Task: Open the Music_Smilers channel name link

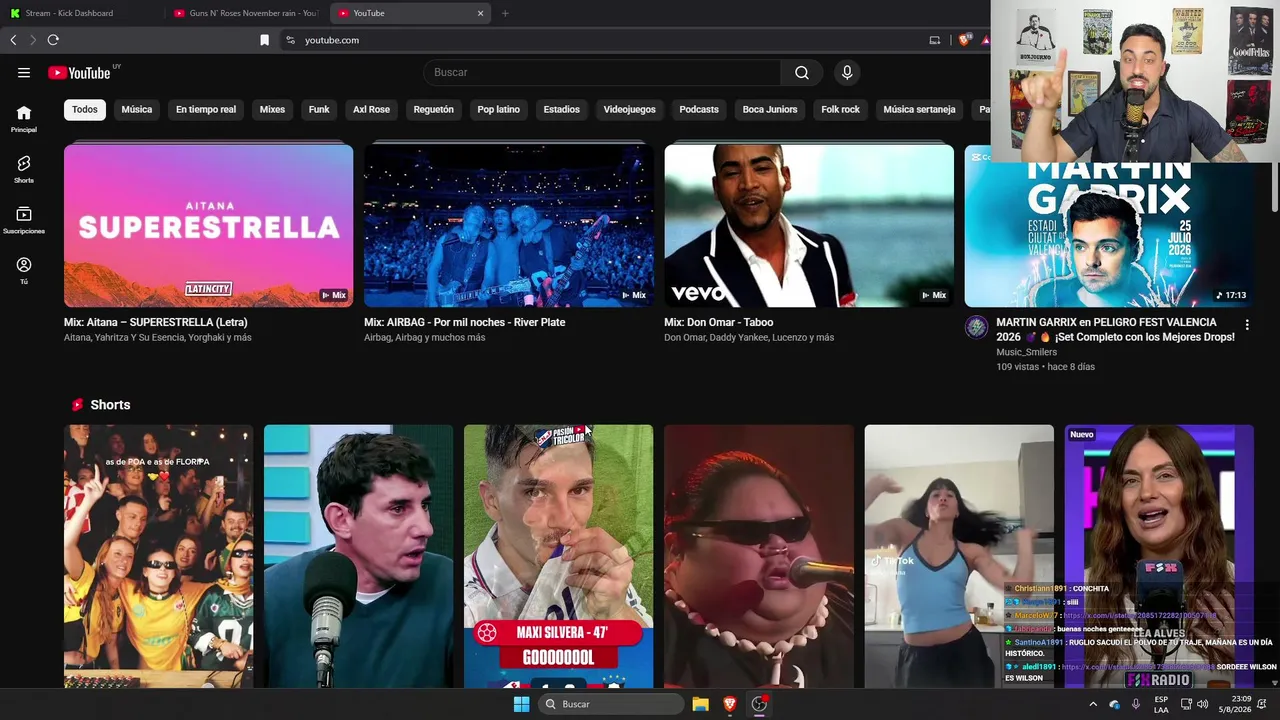Action: (x=1027, y=352)
